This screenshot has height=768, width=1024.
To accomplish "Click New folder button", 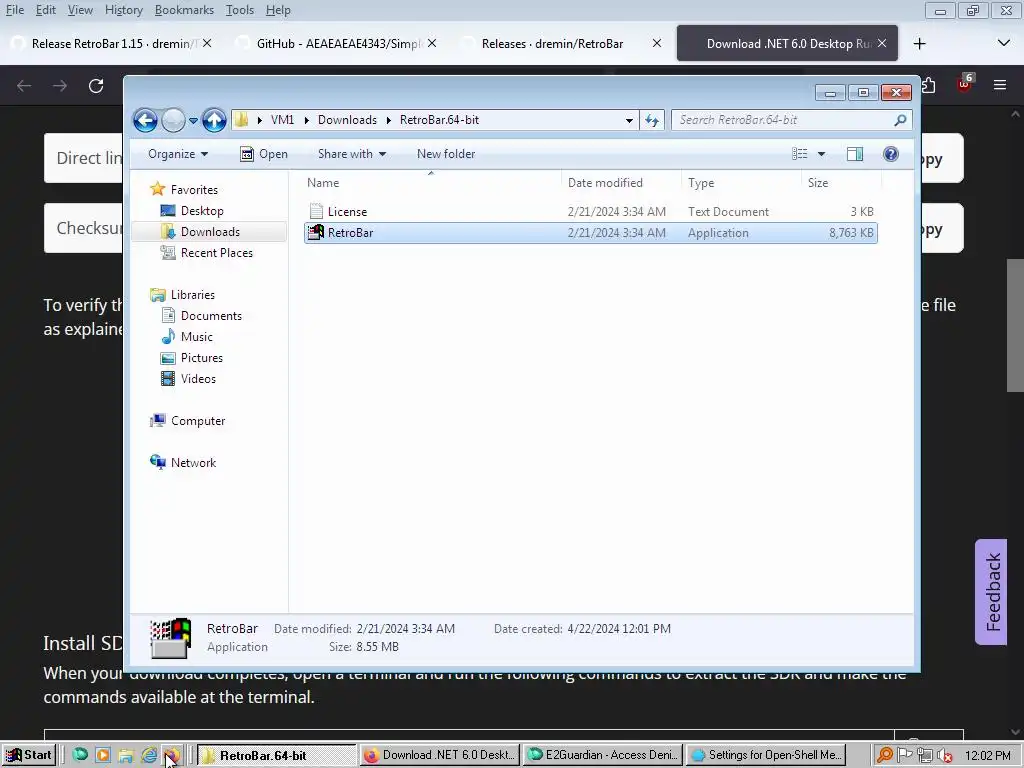I will [x=446, y=154].
